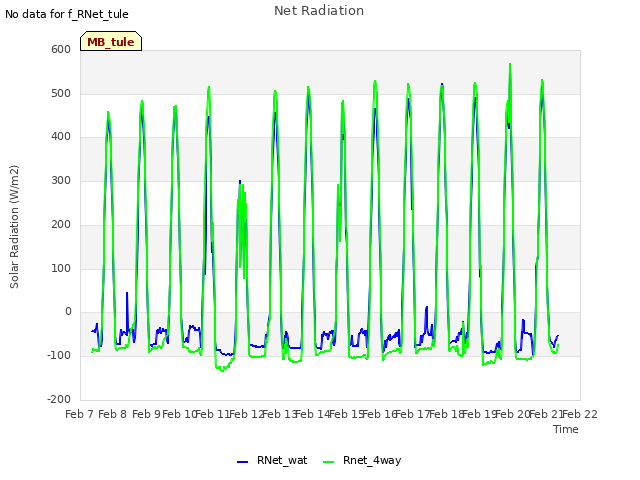
Task: Click the 200 y-axis tick label
Action: pos(61,224)
